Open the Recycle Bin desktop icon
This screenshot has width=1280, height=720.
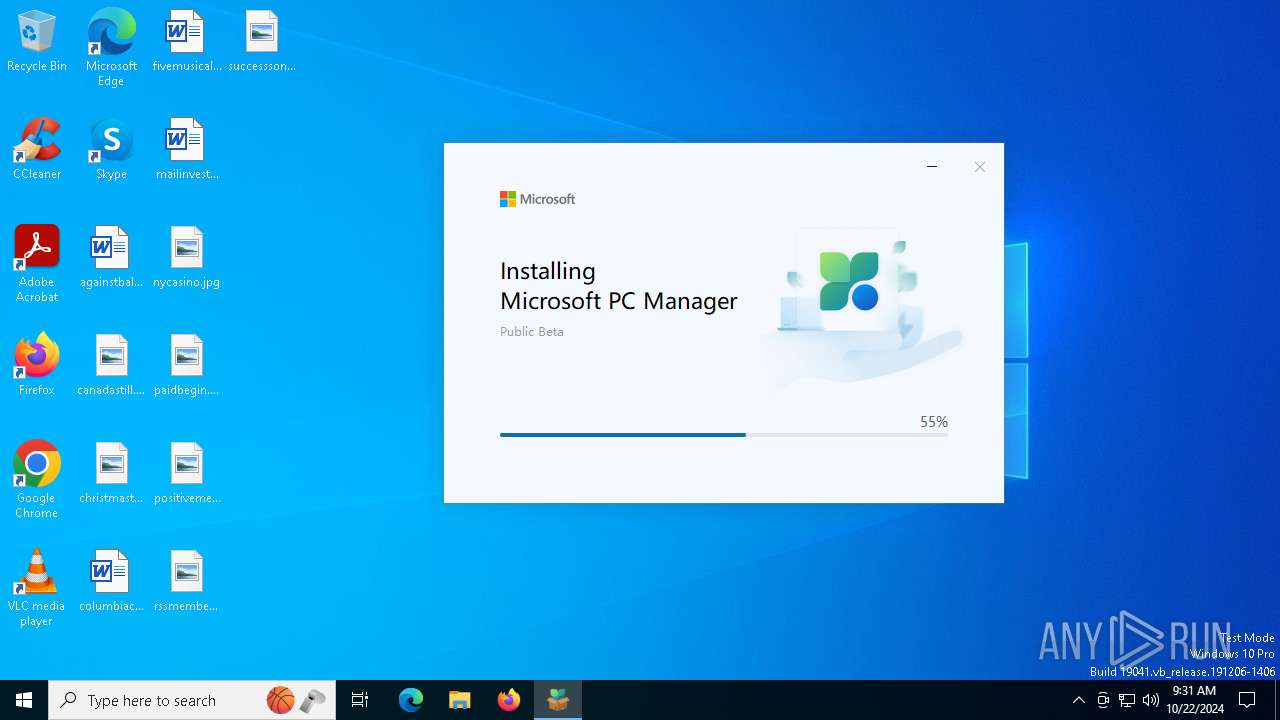37,42
